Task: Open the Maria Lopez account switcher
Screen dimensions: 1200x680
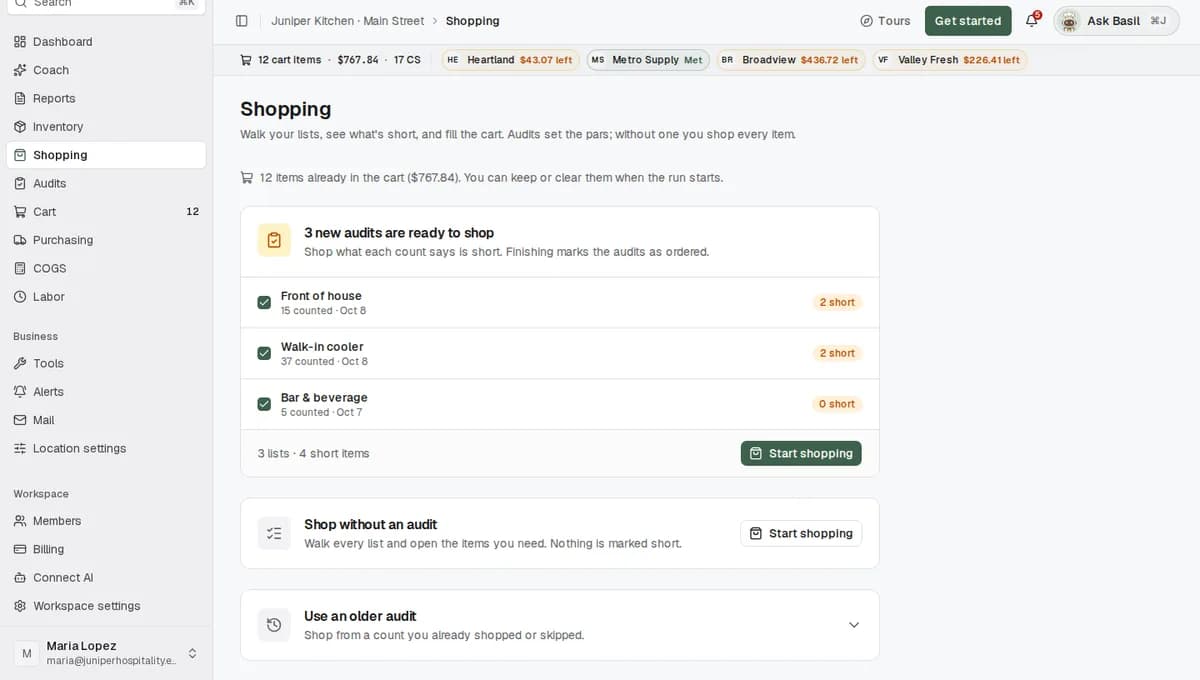Action: 106,653
